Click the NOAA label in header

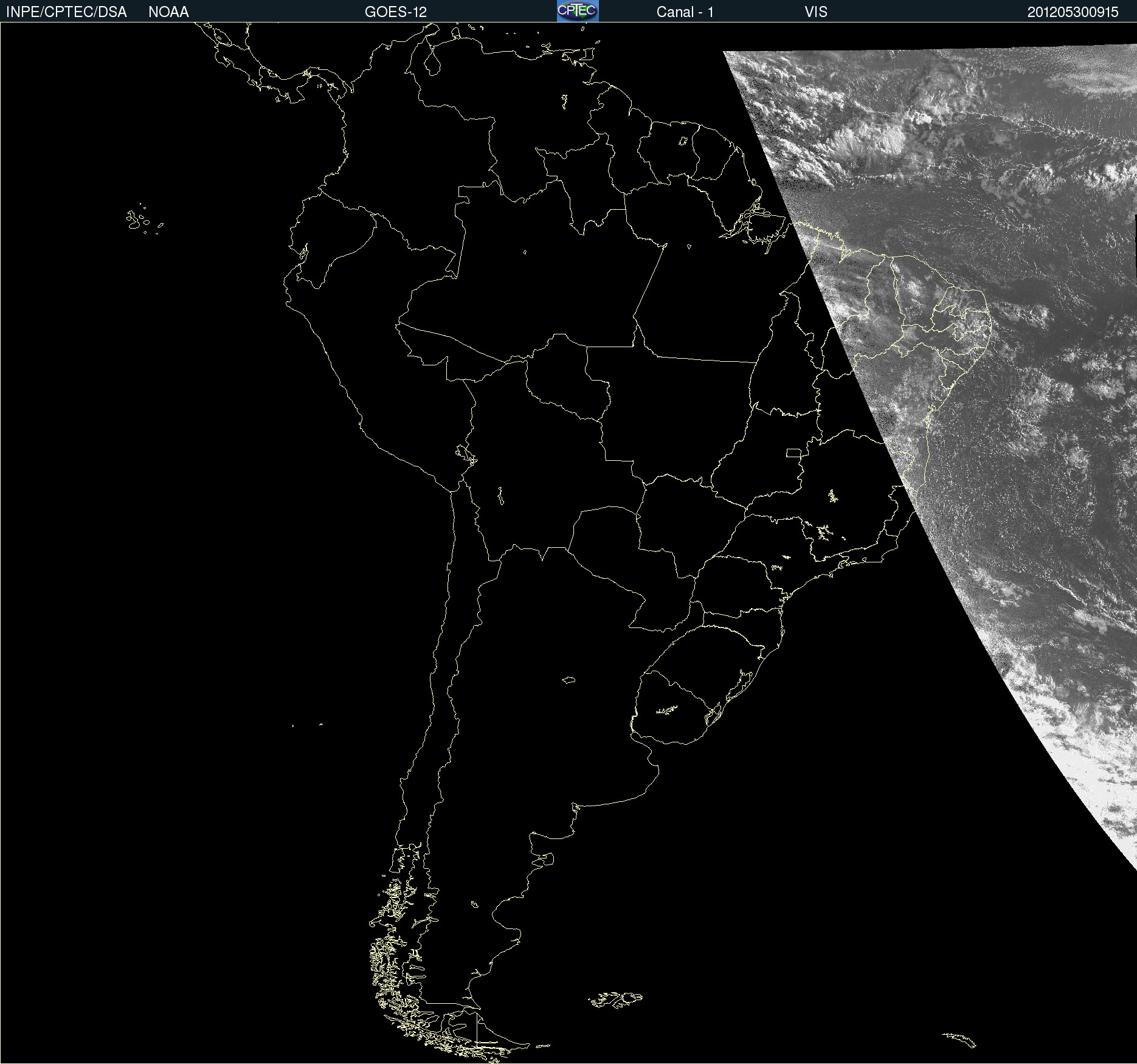[168, 12]
